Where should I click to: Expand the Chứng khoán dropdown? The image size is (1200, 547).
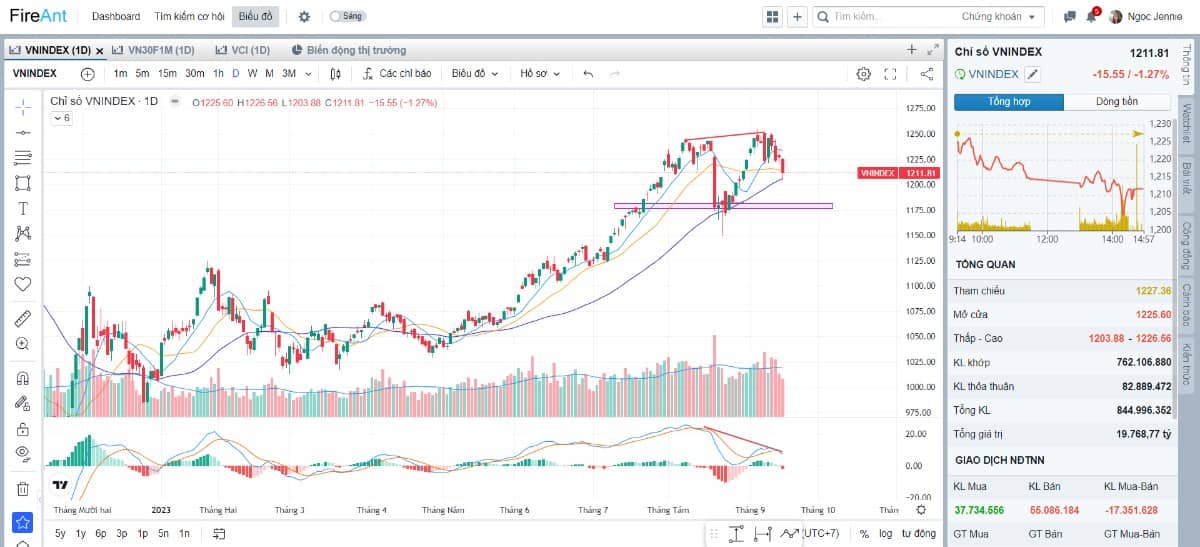coord(1001,16)
